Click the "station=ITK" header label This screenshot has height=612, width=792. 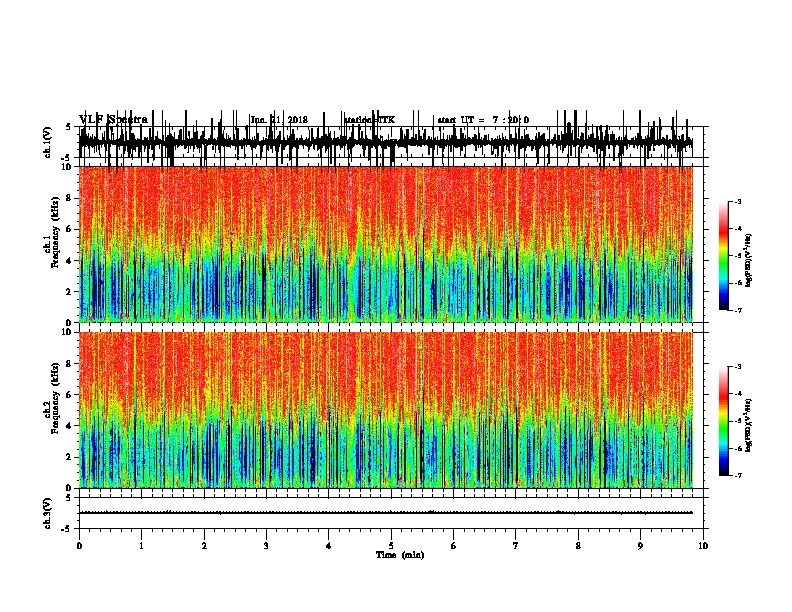(x=370, y=120)
